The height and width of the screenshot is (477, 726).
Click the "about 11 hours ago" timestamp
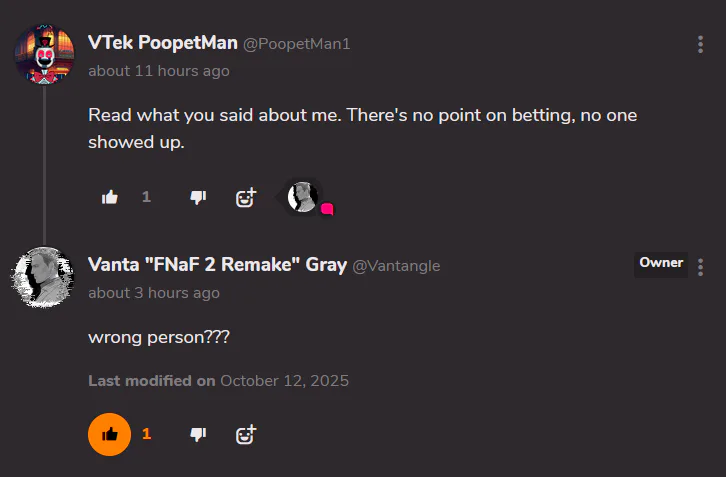tap(158, 71)
